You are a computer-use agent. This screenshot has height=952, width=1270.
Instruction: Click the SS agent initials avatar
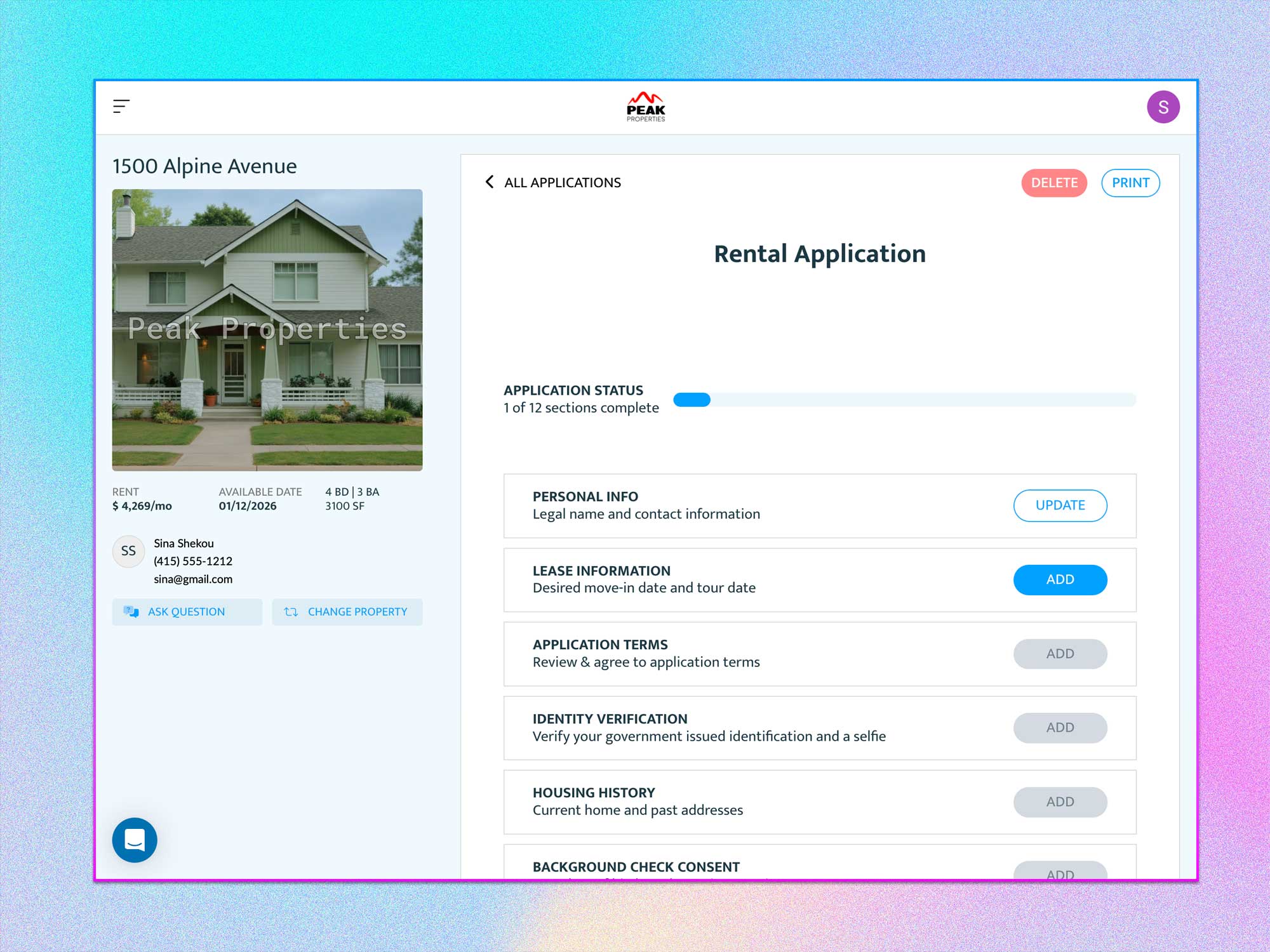[x=128, y=551]
